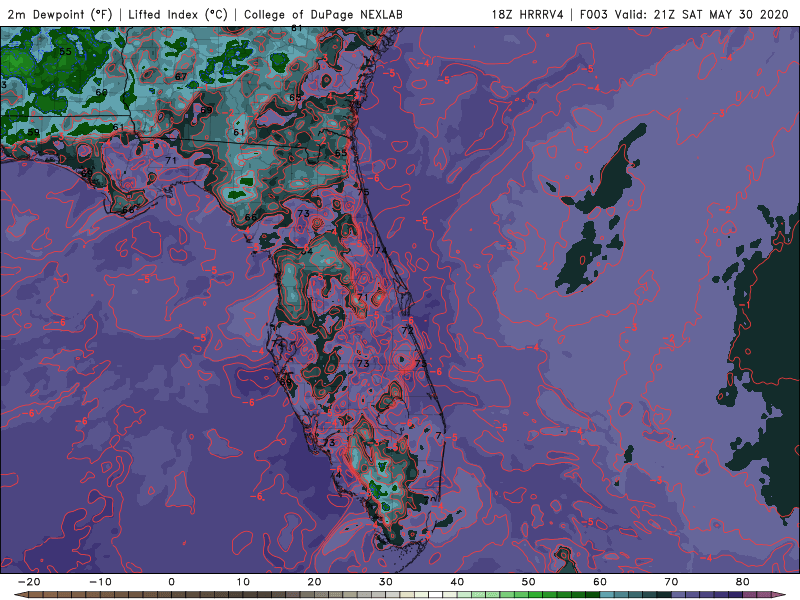Click the "70" color scale label
Viewport: 800px width, 600px height.
pyautogui.click(x=671, y=582)
